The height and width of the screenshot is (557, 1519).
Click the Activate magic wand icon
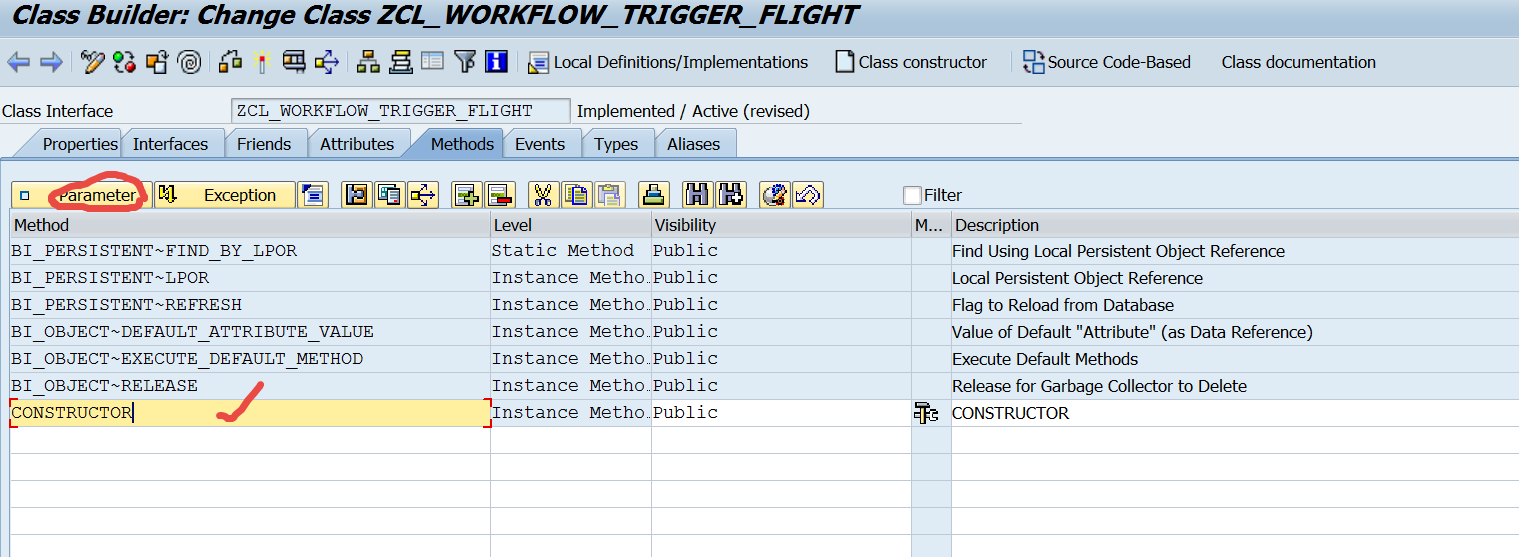click(262, 62)
